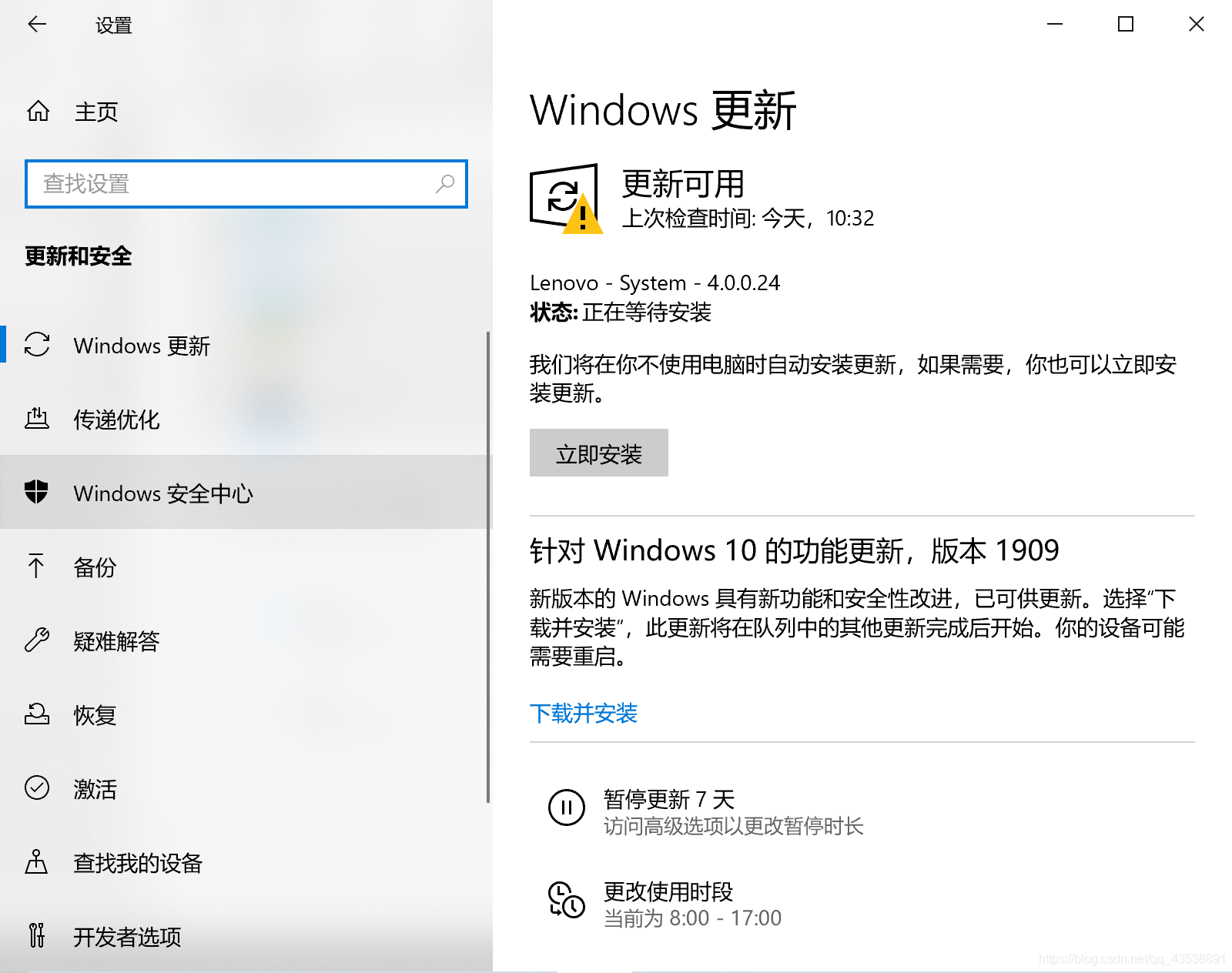Click the Windows 更新 page title
This screenshot has height=973, width=1232.
[x=663, y=110]
